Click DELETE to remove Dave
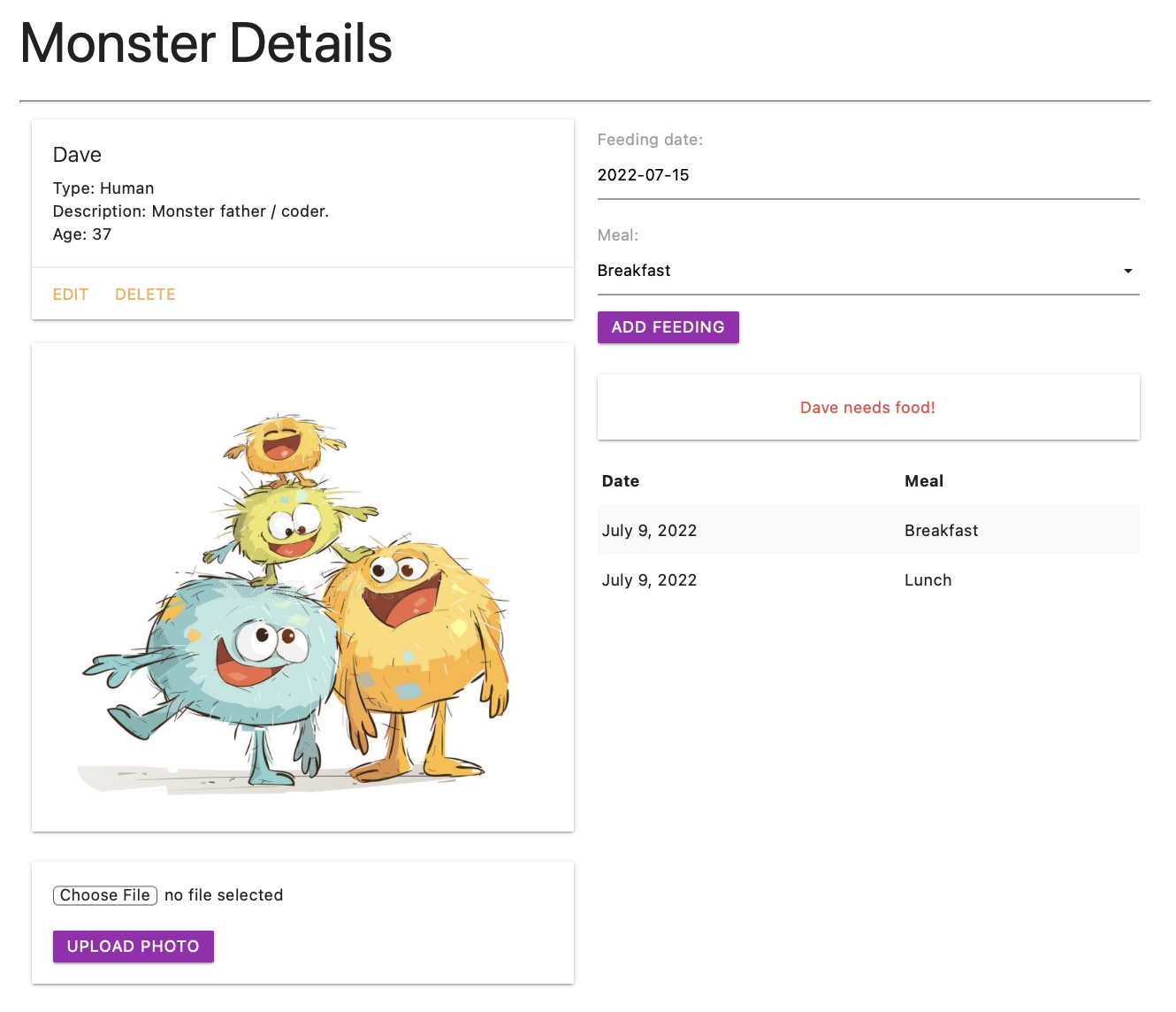 (x=144, y=294)
